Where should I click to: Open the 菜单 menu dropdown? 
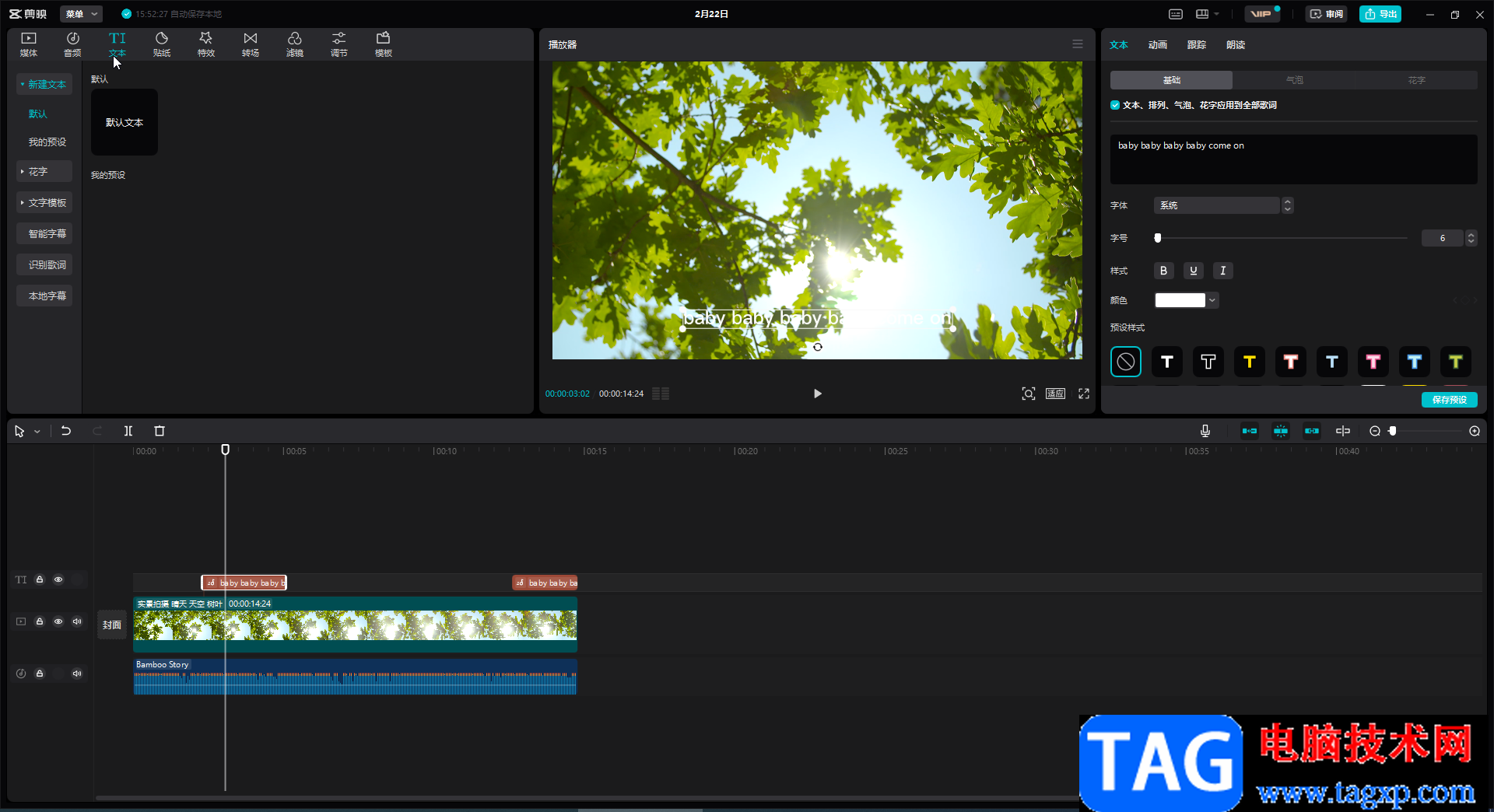(81, 14)
